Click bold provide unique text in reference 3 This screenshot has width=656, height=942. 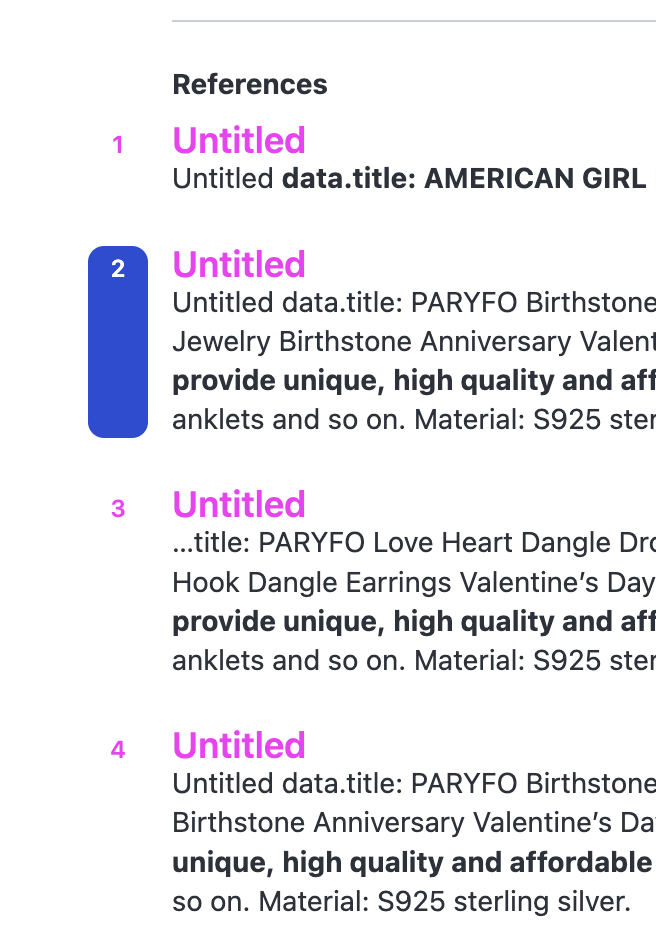pos(414,622)
